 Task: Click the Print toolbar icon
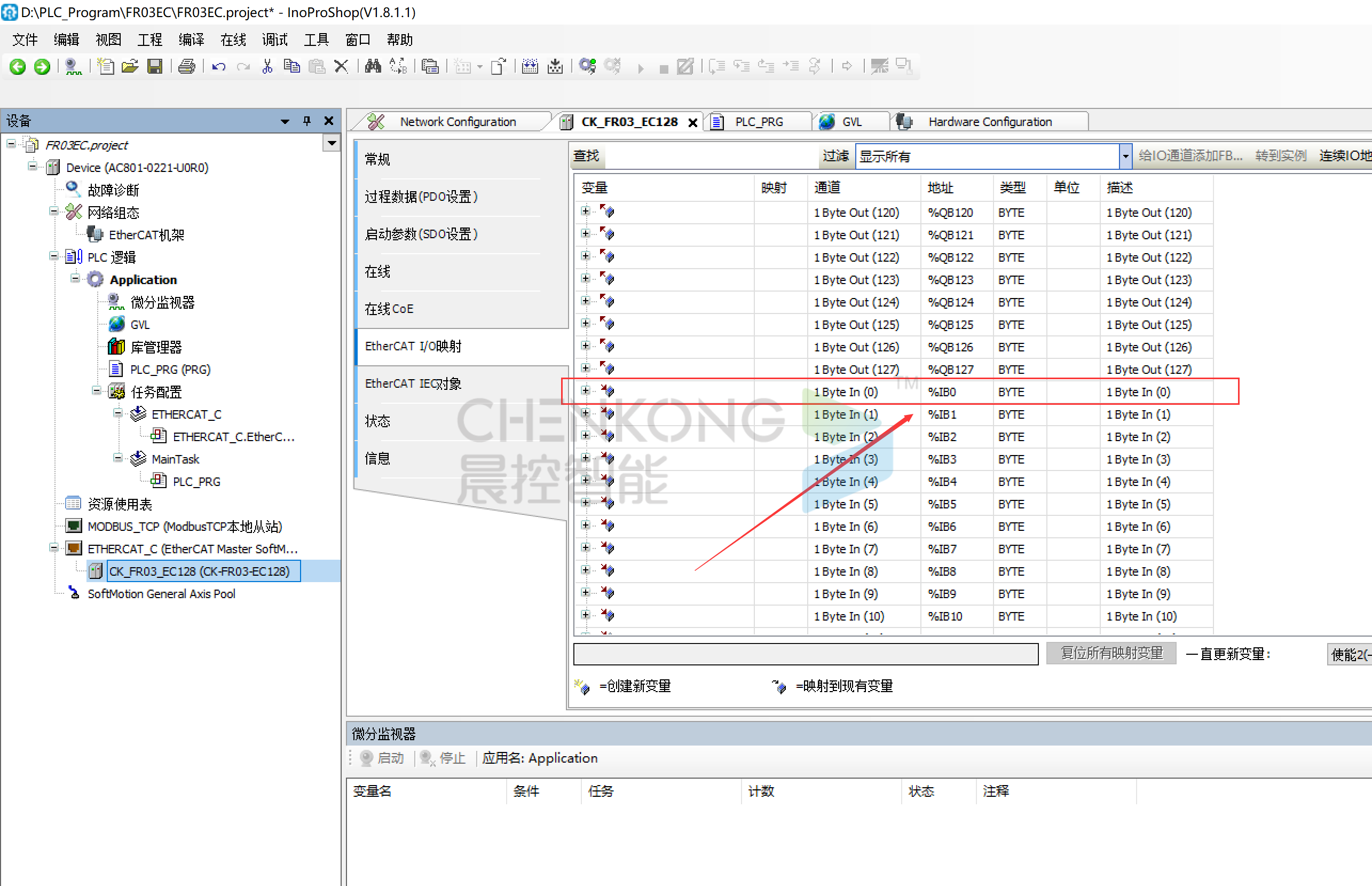tap(186, 67)
